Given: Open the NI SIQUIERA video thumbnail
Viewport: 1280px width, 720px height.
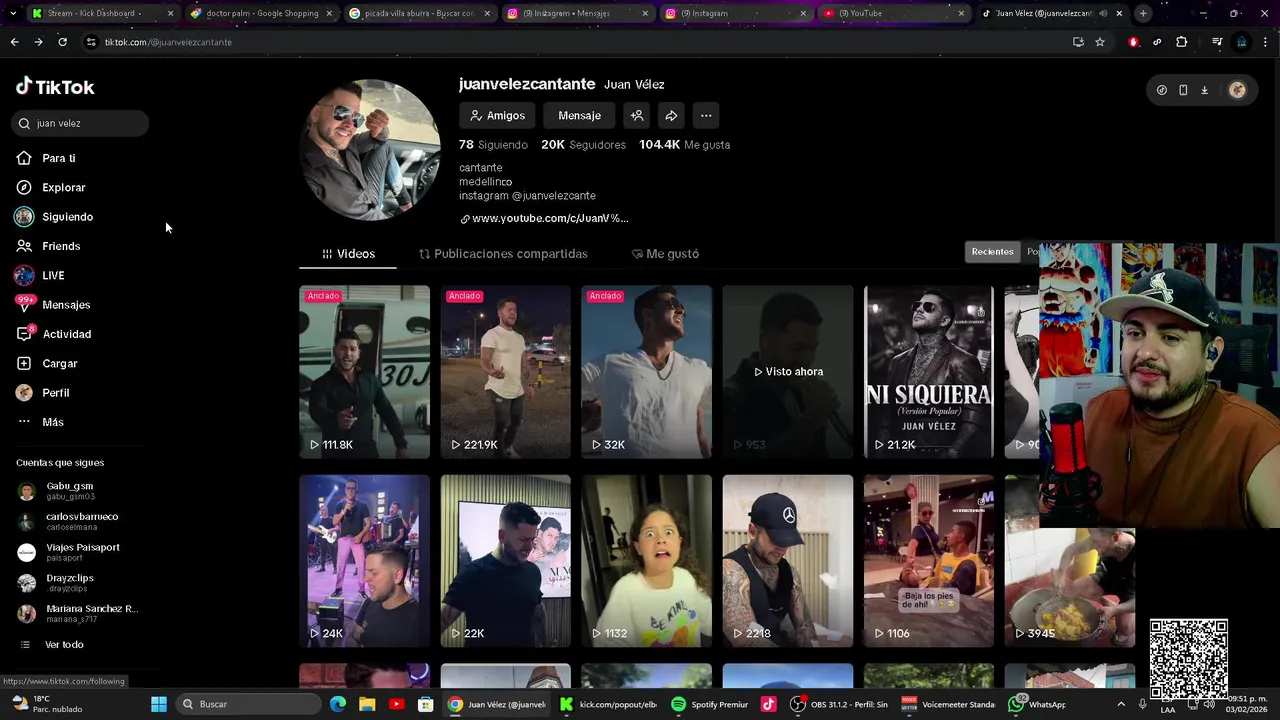Looking at the screenshot, I should (x=929, y=372).
